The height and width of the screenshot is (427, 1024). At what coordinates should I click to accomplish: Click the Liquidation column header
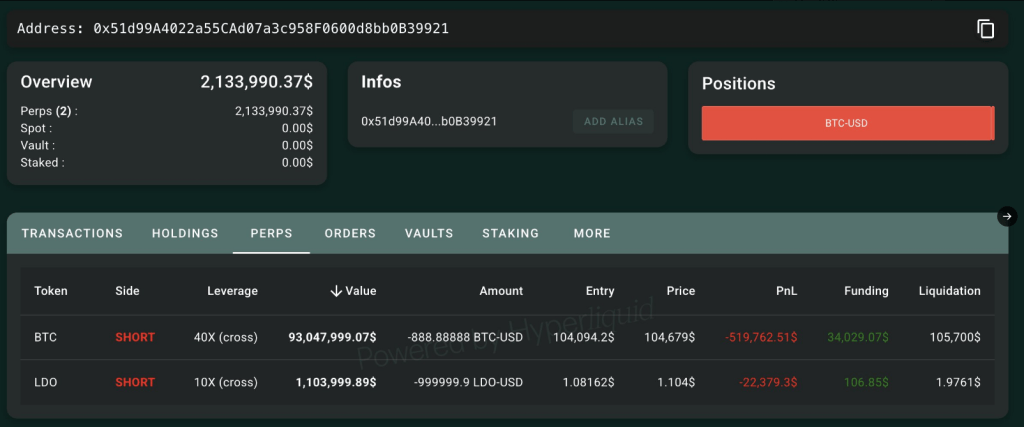pos(949,291)
